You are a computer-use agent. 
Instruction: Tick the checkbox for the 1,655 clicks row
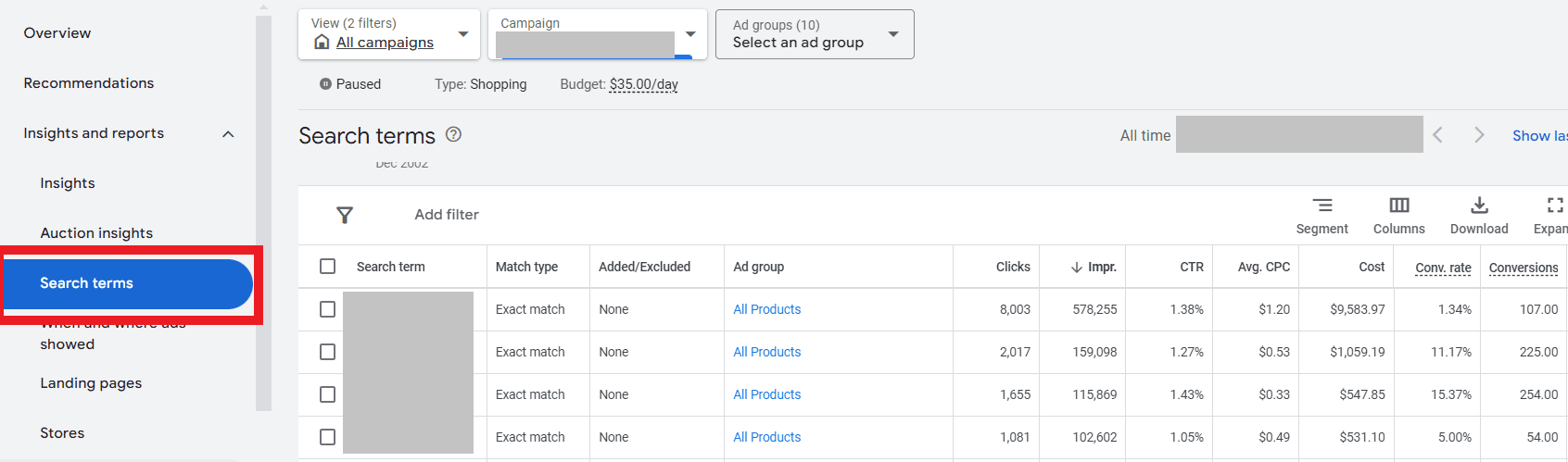click(327, 394)
